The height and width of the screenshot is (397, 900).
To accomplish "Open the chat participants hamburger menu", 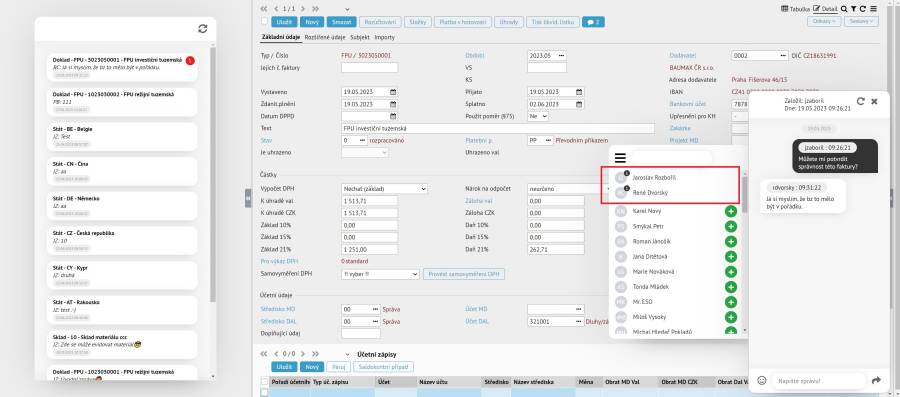I will click(x=620, y=158).
